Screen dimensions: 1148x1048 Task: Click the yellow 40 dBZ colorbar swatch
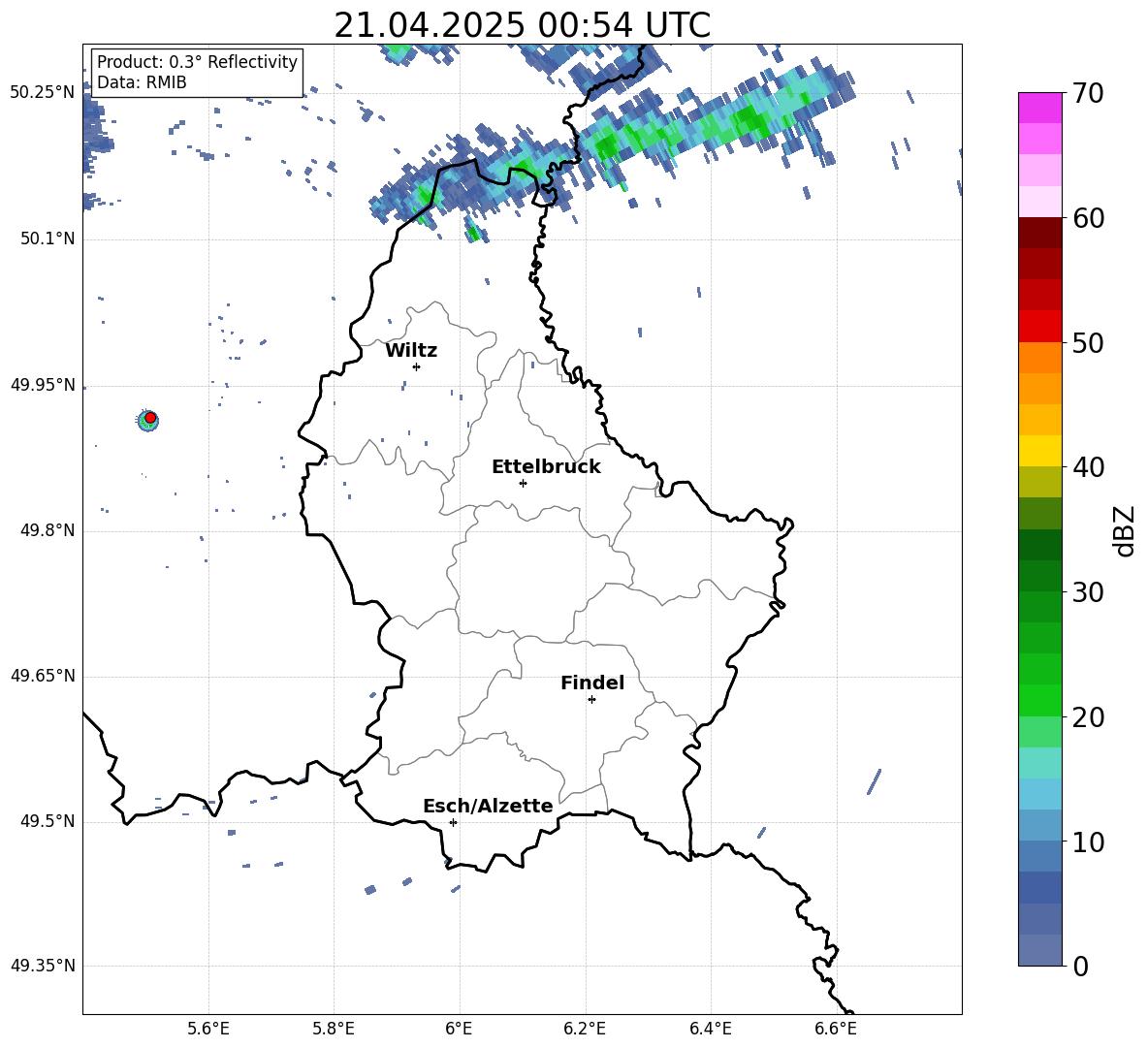click(1039, 451)
